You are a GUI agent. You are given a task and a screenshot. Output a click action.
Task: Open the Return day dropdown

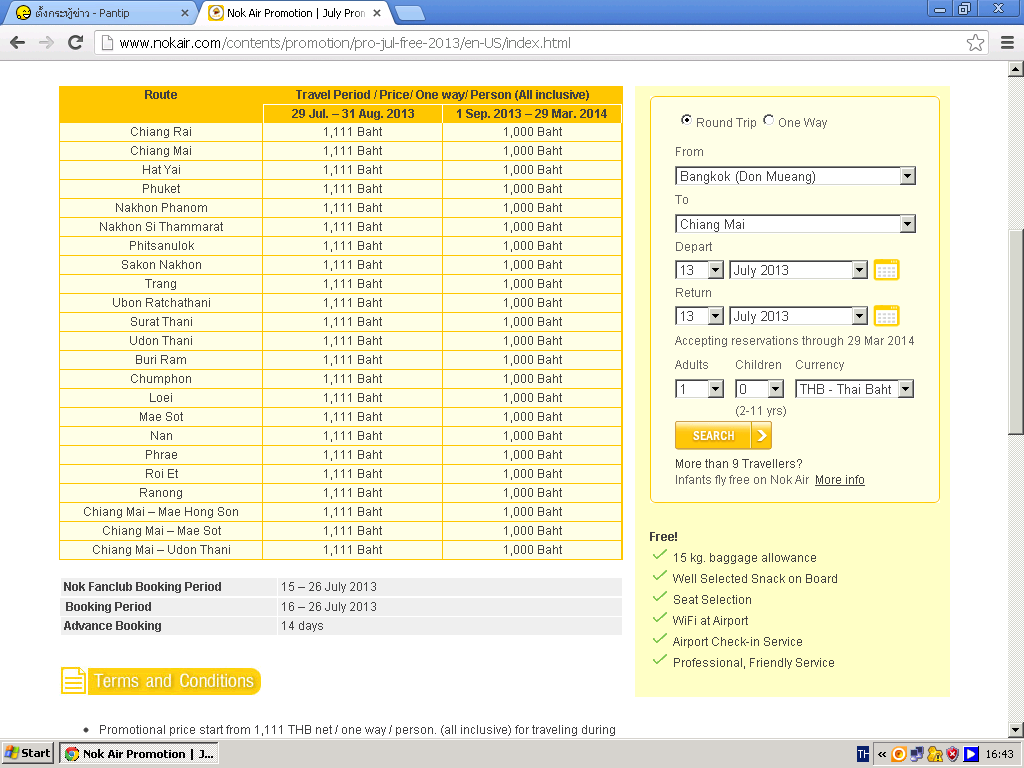click(699, 316)
